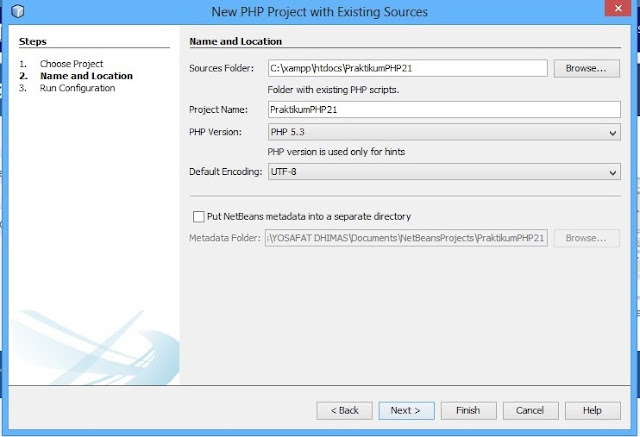The image size is (640, 437).
Task: Select step 1 Choose Project
Action: [x=71, y=64]
